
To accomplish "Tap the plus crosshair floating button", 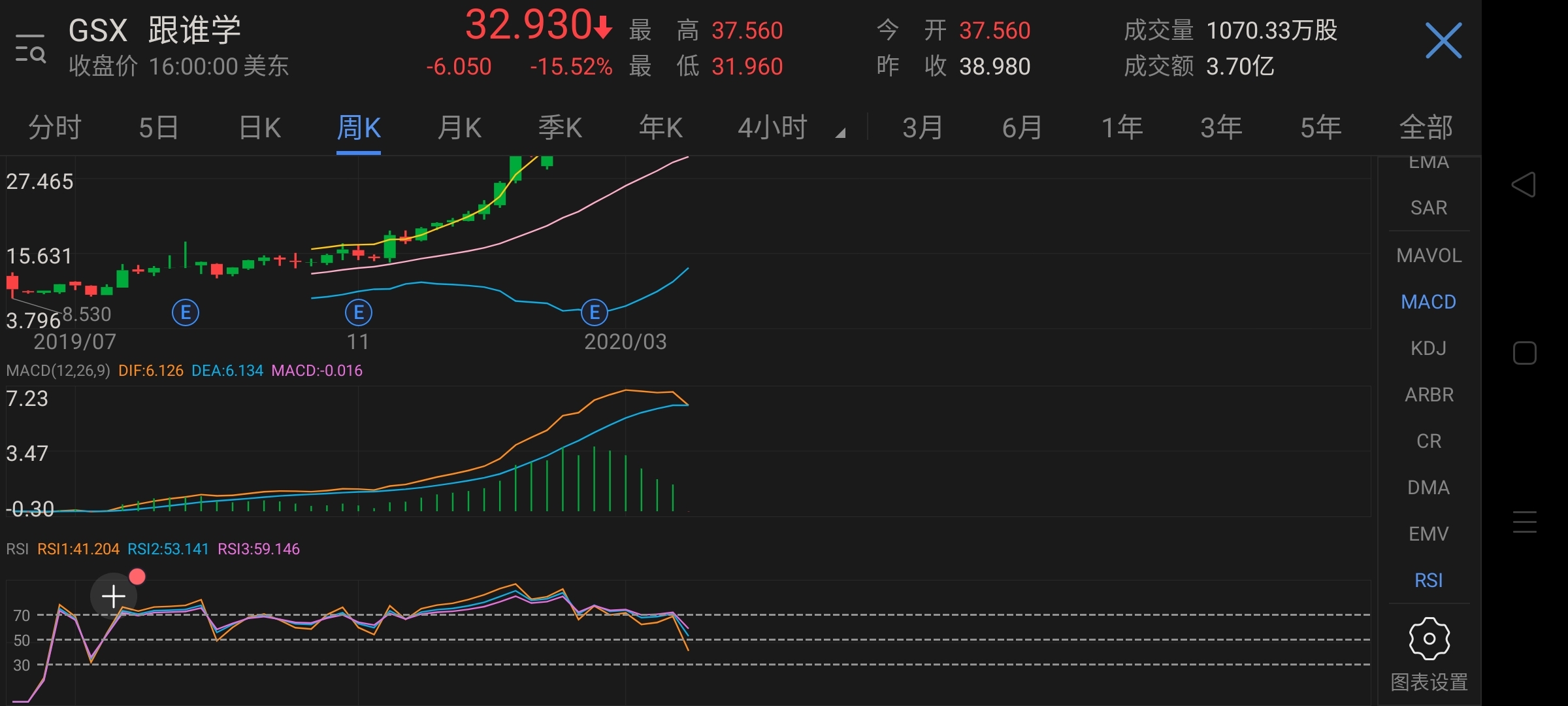I will [x=114, y=596].
